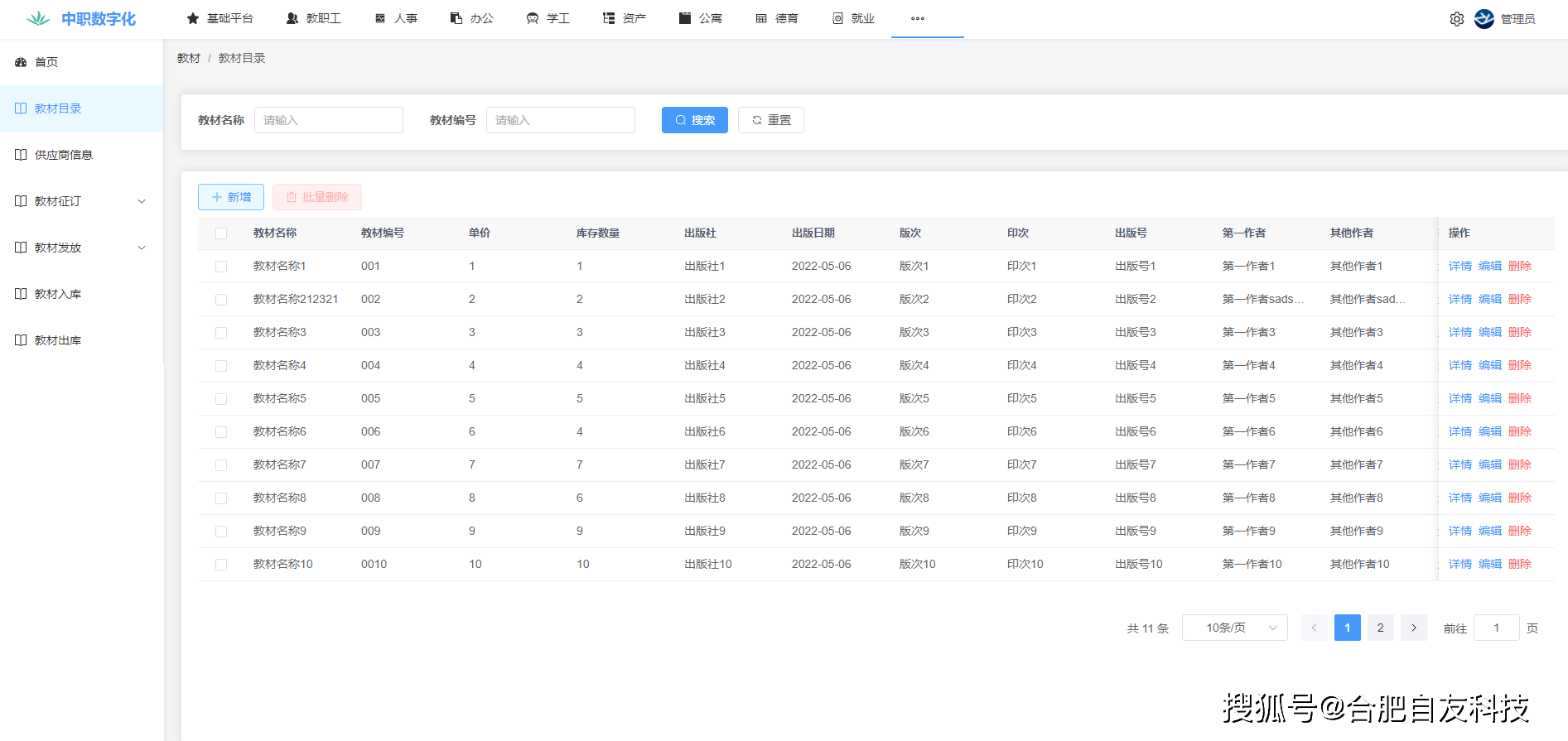The height and width of the screenshot is (741, 1568).
Task: Click the document icon beside 办公
Action: 456,18
